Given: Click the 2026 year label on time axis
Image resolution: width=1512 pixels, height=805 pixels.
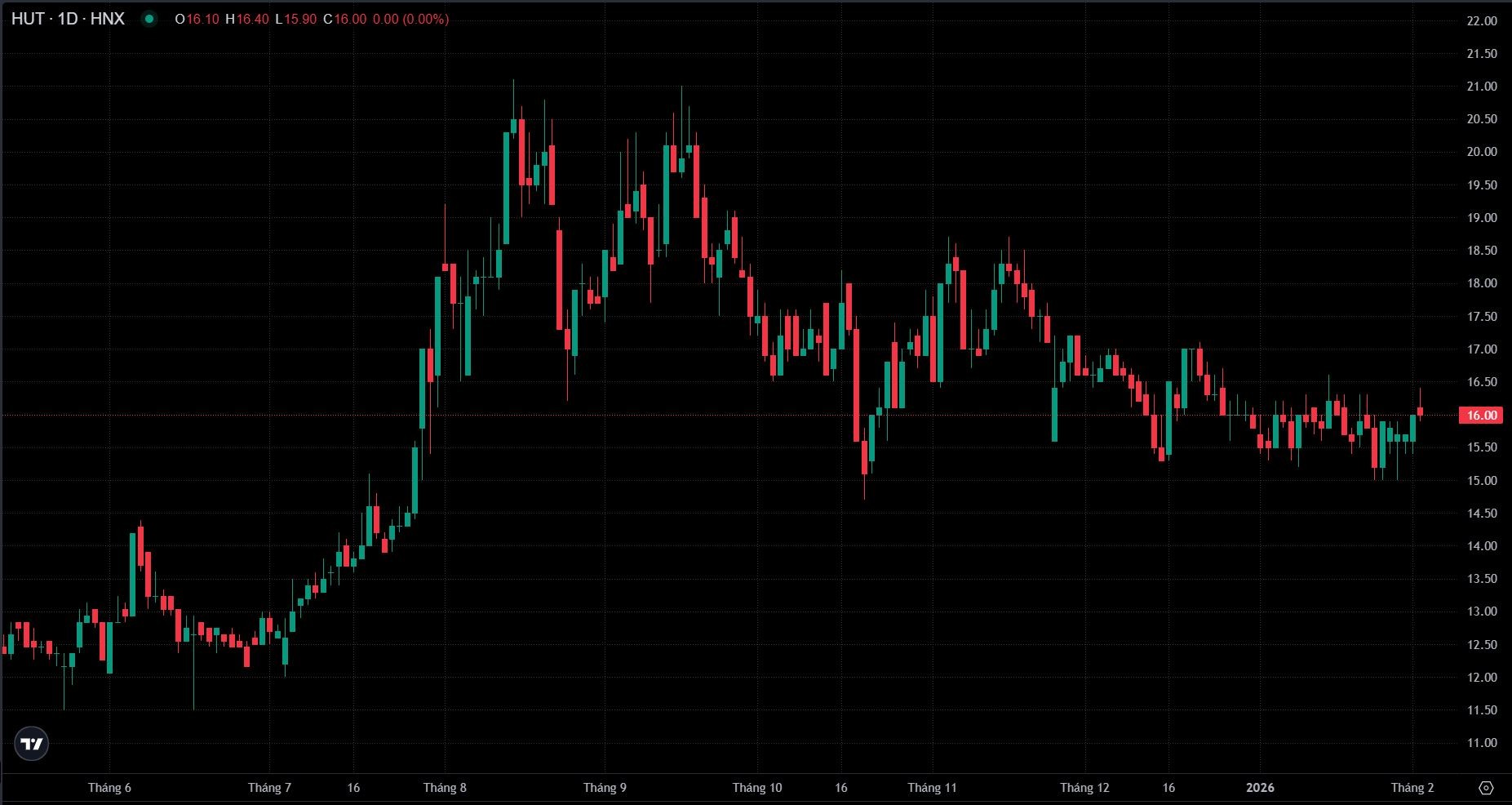Looking at the screenshot, I should (1260, 788).
